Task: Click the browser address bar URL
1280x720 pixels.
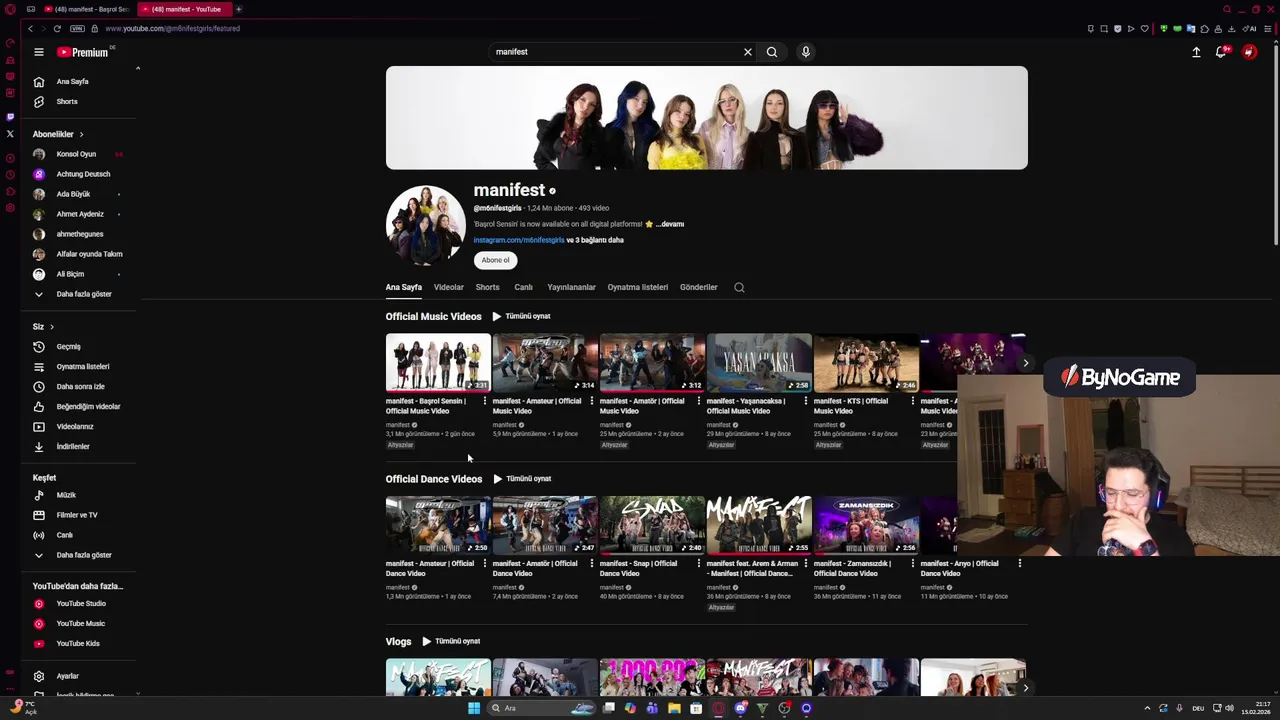Action: 172,28
